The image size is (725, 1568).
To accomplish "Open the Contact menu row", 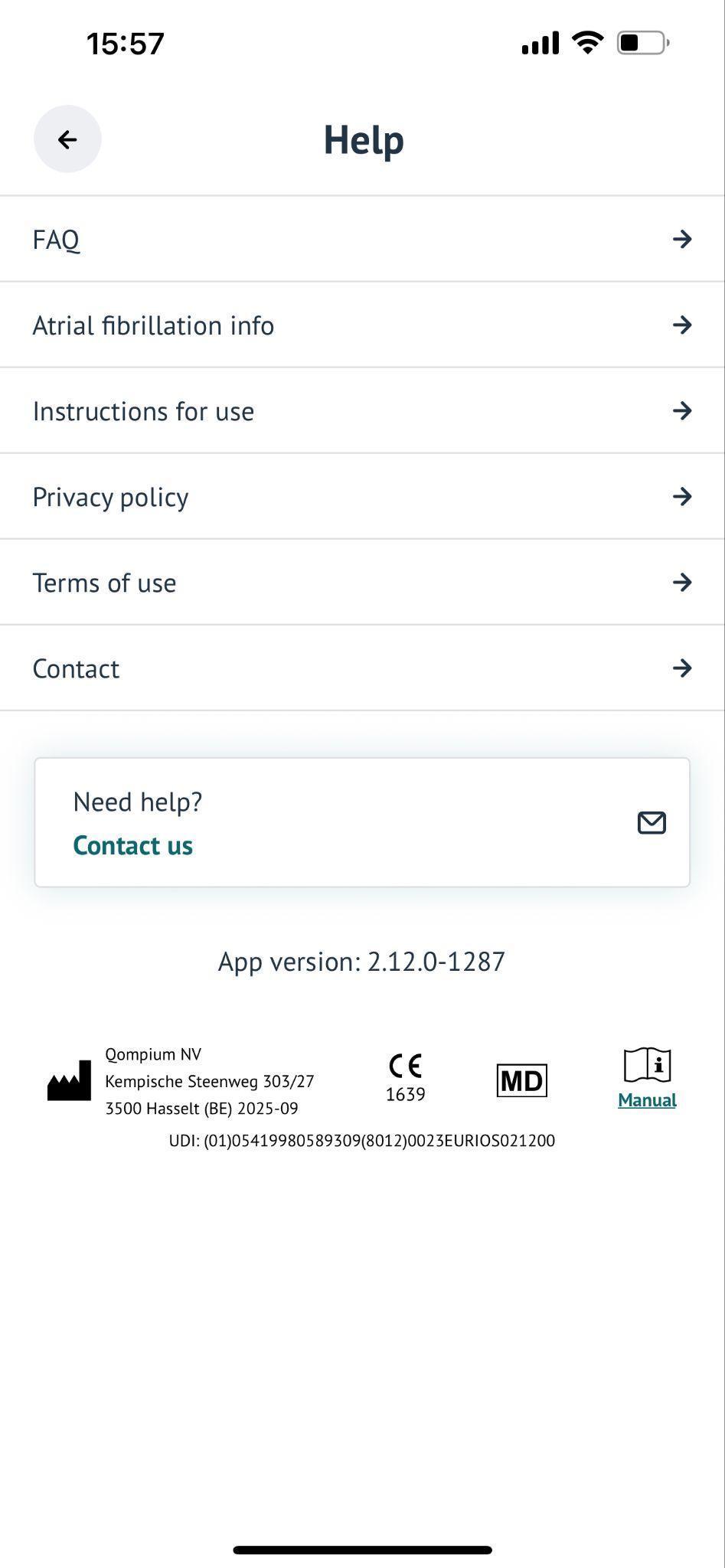I will (x=362, y=668).
